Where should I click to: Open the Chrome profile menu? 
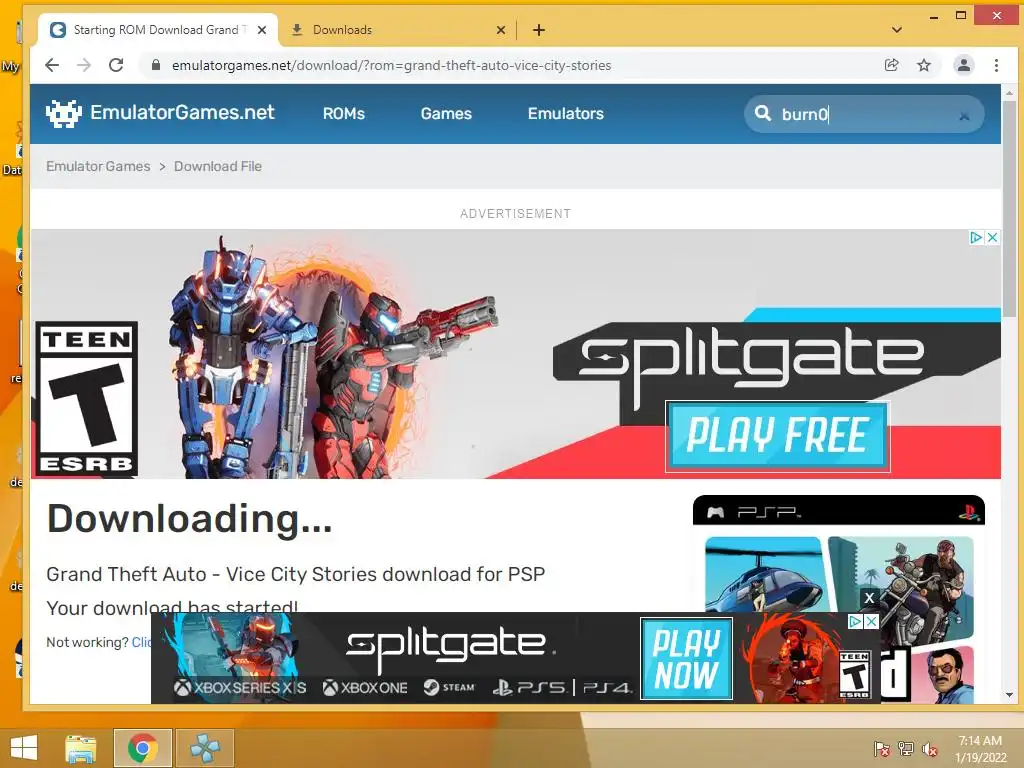tap(963, 65)
